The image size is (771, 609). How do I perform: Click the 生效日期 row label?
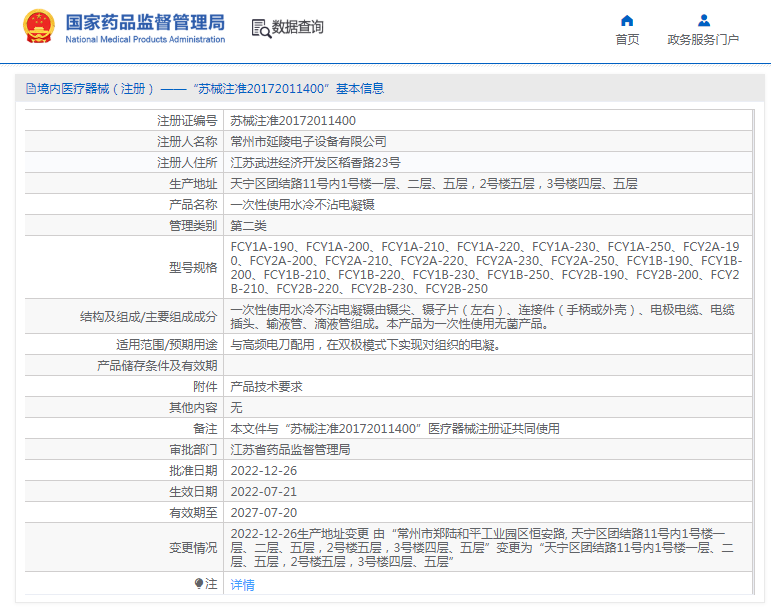193,492
